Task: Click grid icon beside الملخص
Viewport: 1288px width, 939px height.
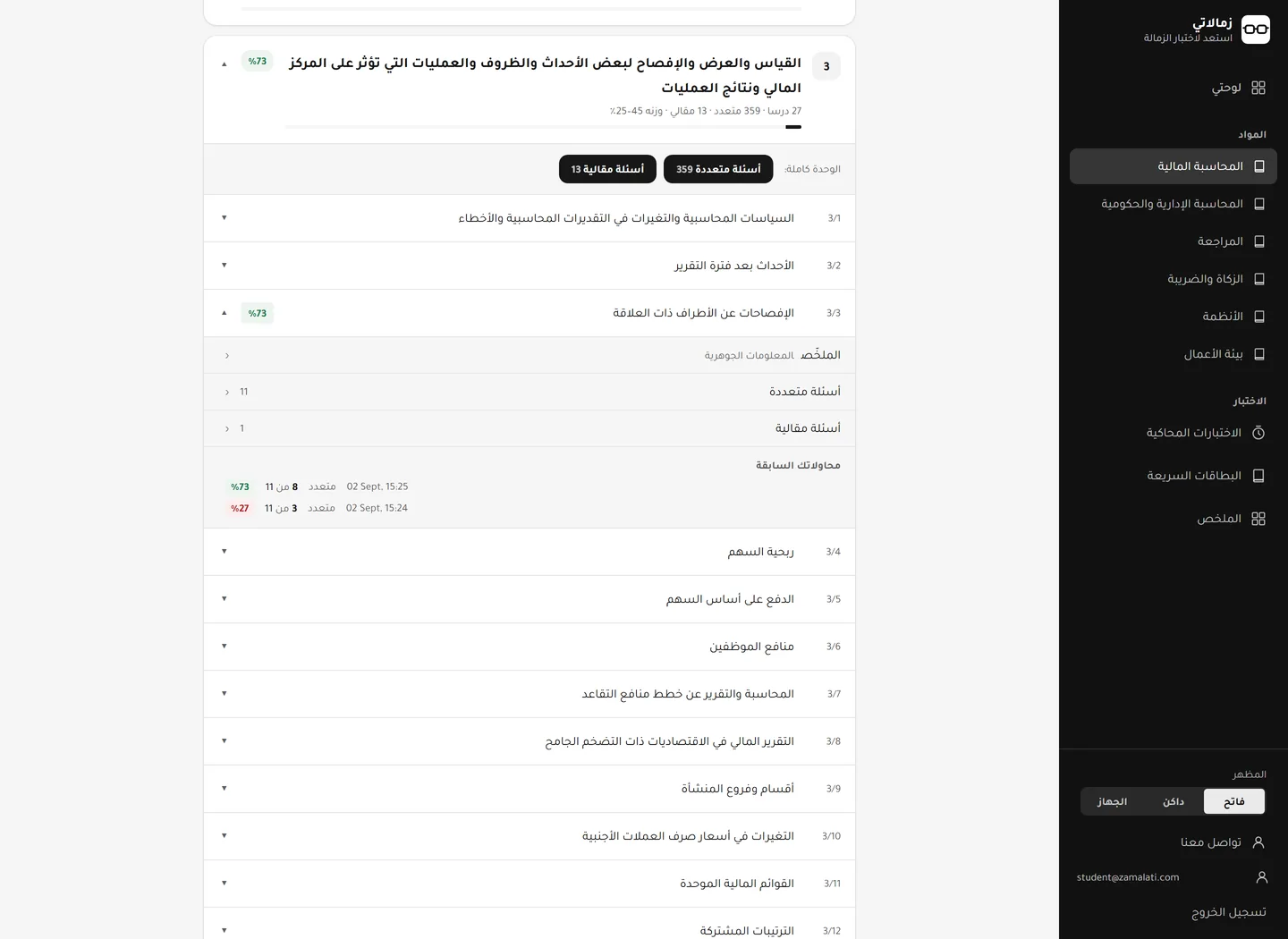Action: [x=1258, y=519]
